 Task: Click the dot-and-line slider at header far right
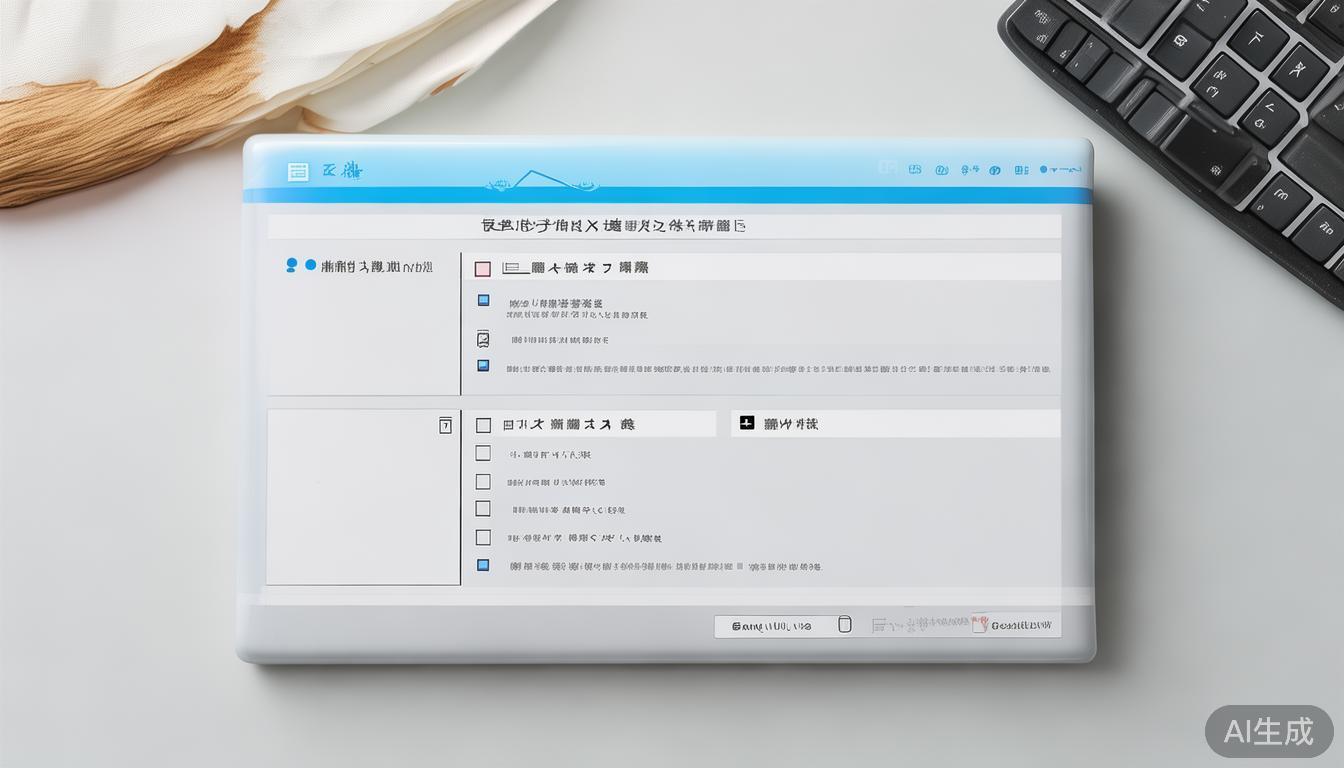pyautogui.click(x=1060, y=170)
